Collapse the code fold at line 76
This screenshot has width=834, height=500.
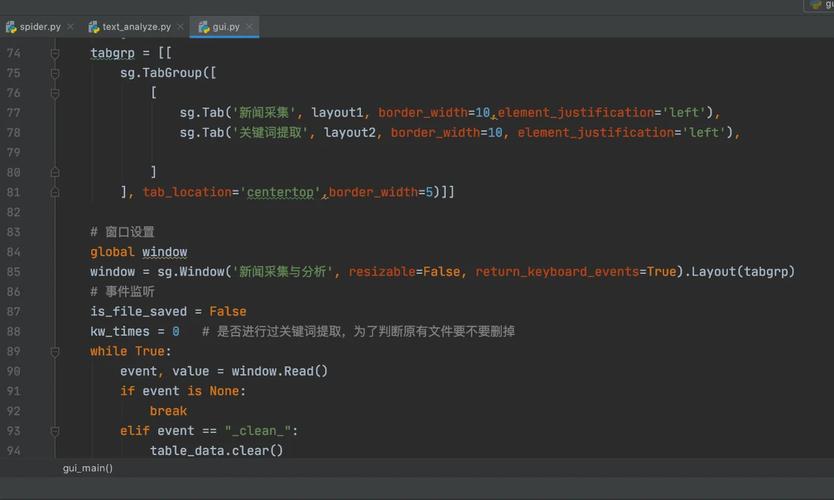[55, 93]
